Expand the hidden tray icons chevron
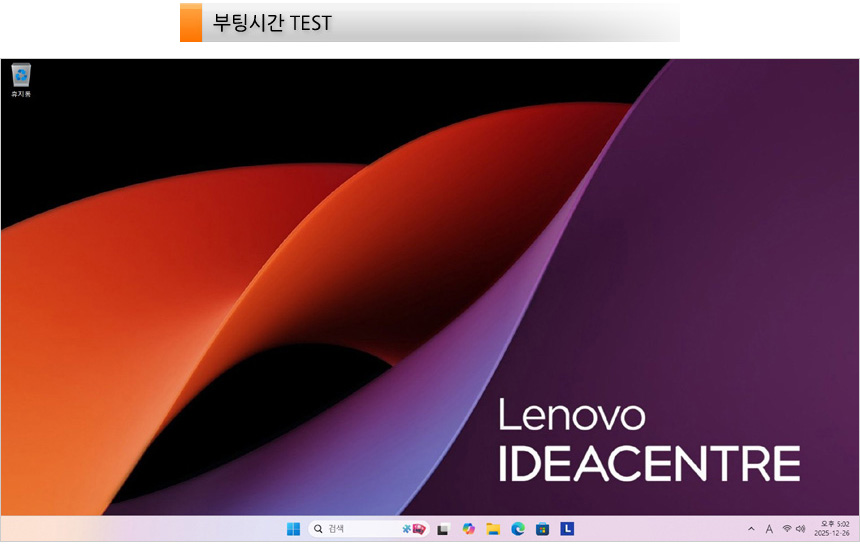Image resolution: width=860 pixels, height=546 pixels. 751,529
